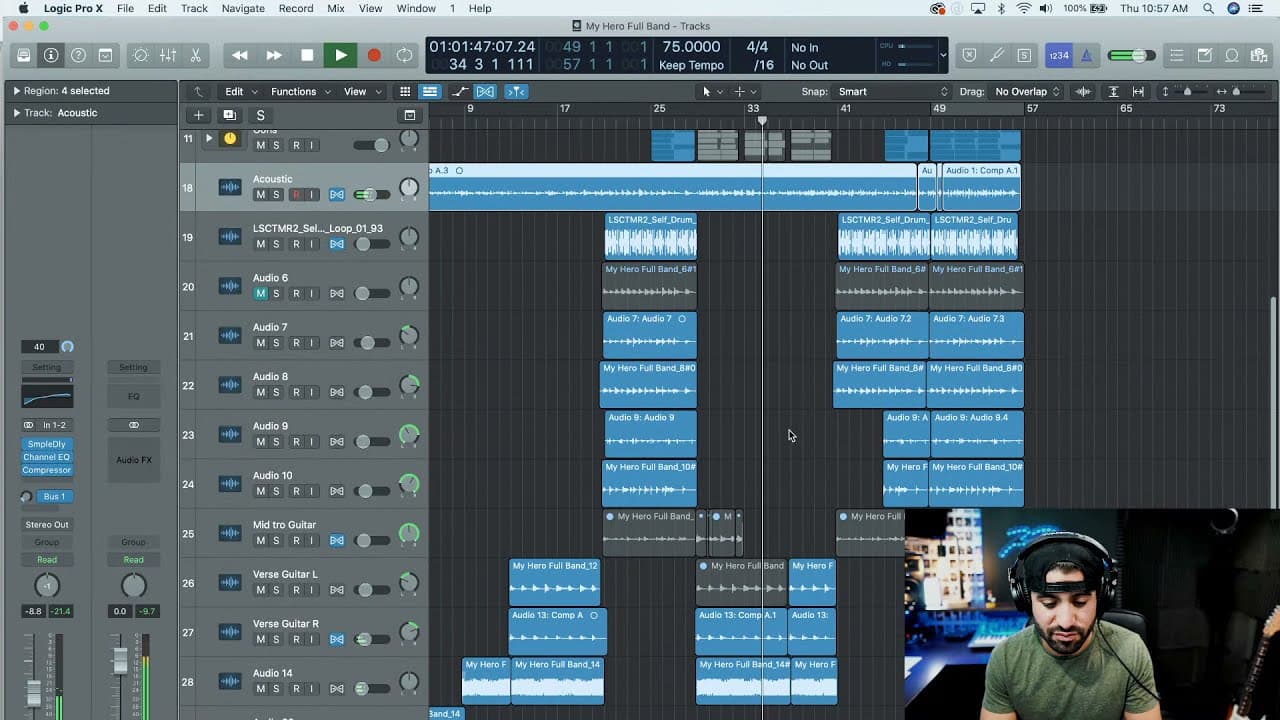Viewport: 1280px width, 720px height.
Task: Open the Library panel
Action: (24, 56)
